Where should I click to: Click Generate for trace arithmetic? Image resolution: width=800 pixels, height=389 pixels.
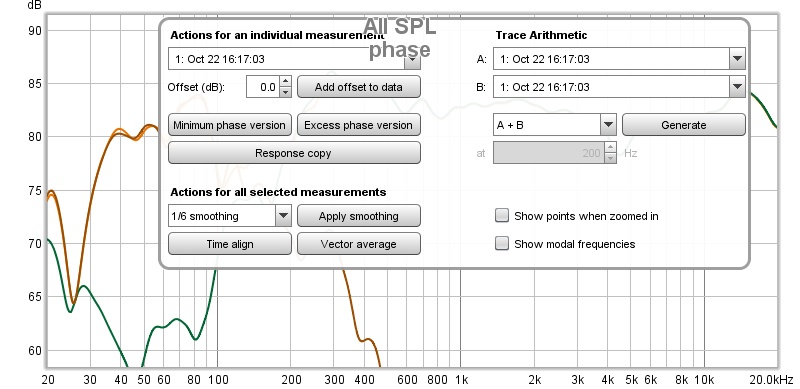[684, 125]
